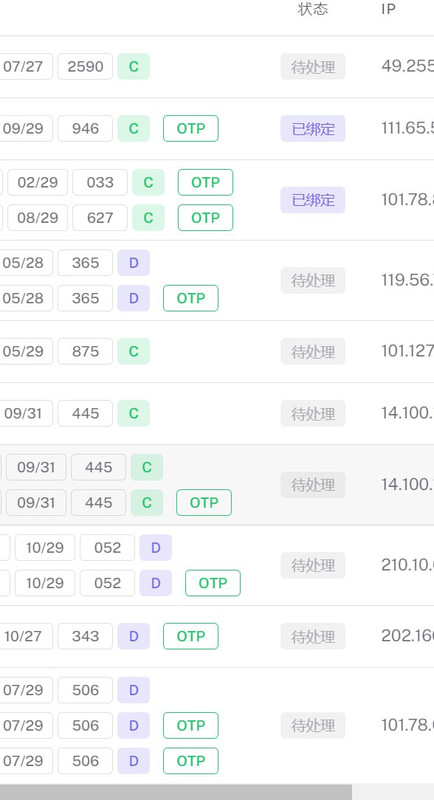Click the 101.127 IP address text
The height and width of the screenshot is (800, 434).
coord(407,351)
